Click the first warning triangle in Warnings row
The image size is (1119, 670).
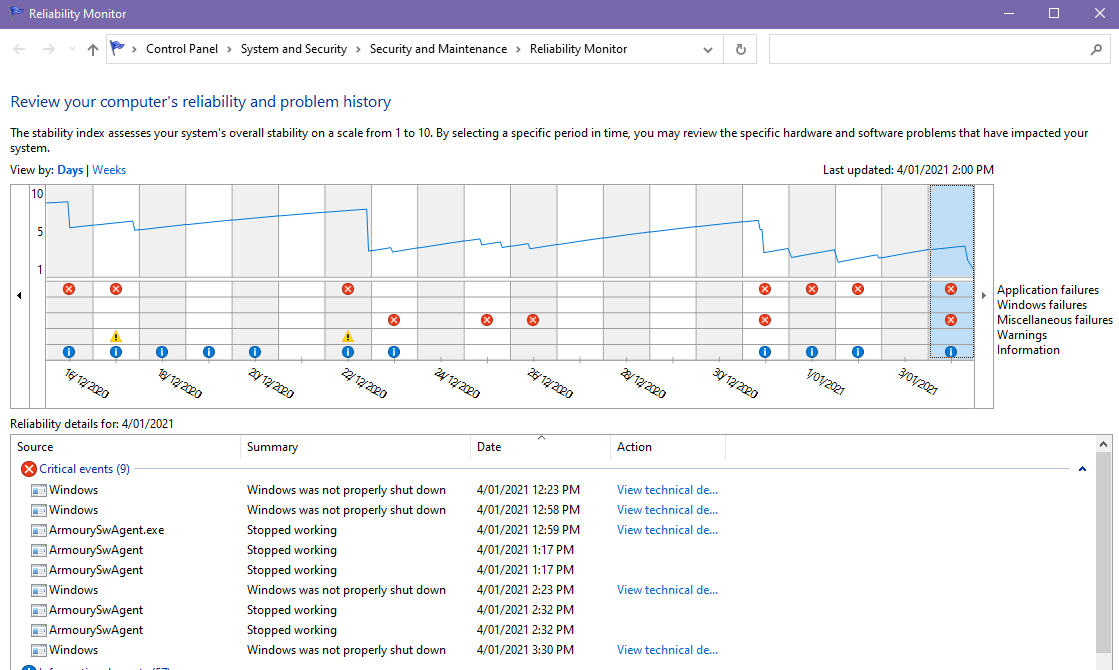click(116, 336)
